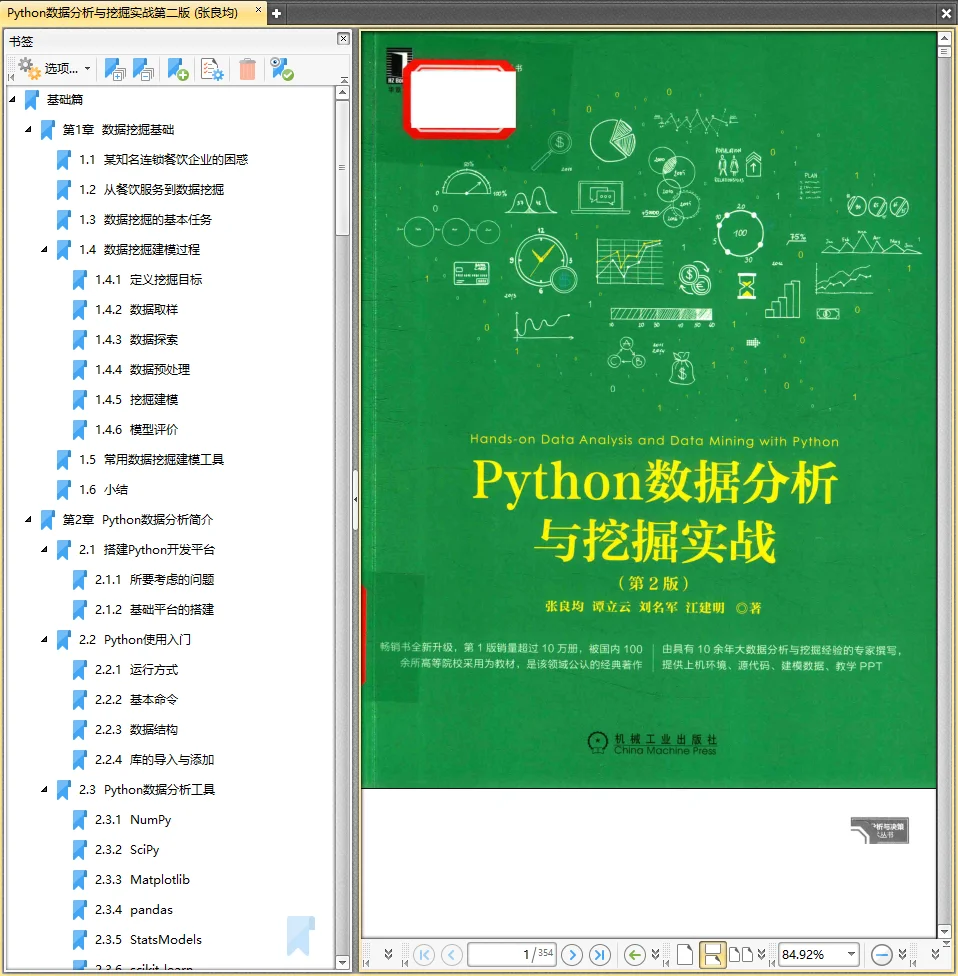958x976 pixels.
Task: Jump to bookmark 2.3.2 SciPy
Action: tap(127, 850)
